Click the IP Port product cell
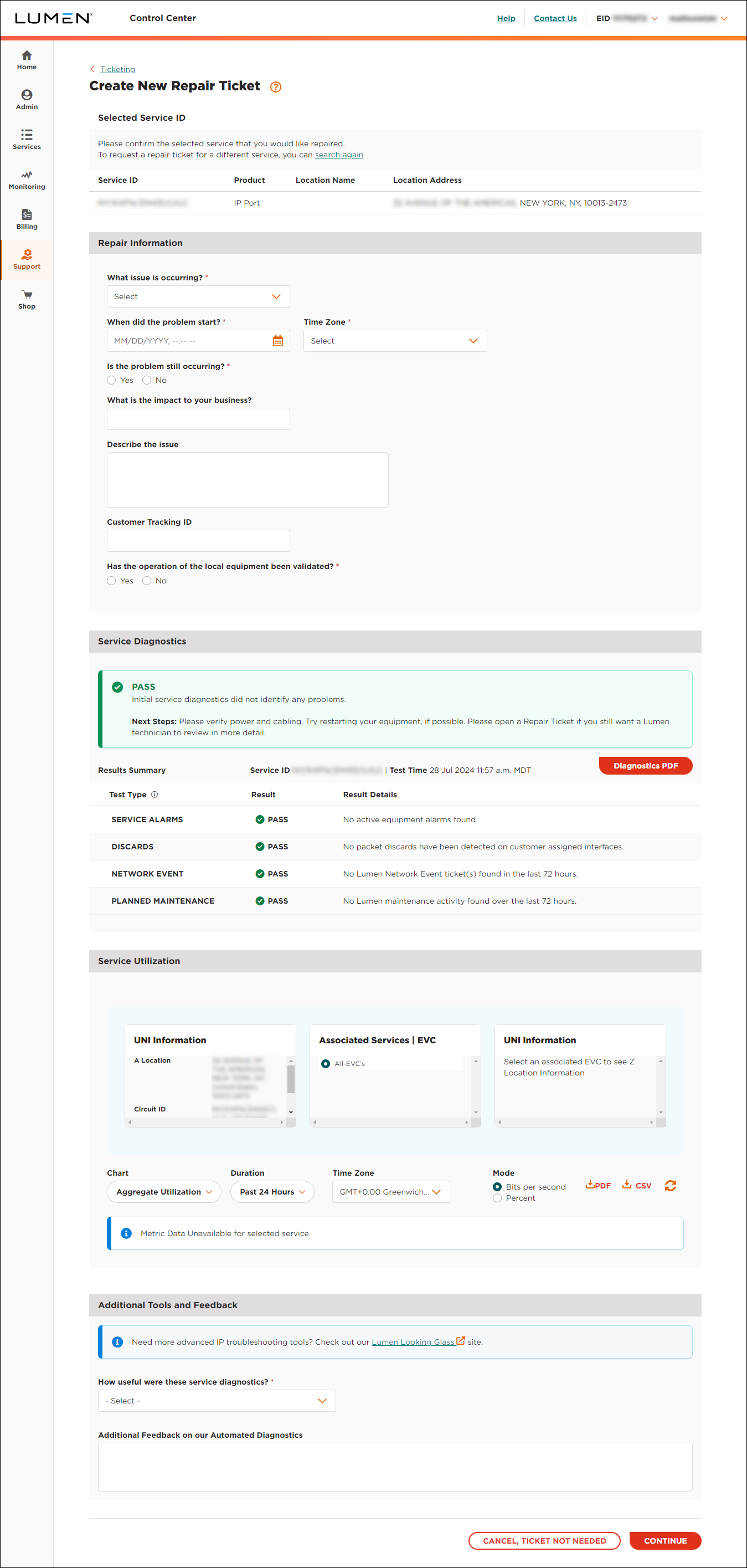 pos(246,203)
